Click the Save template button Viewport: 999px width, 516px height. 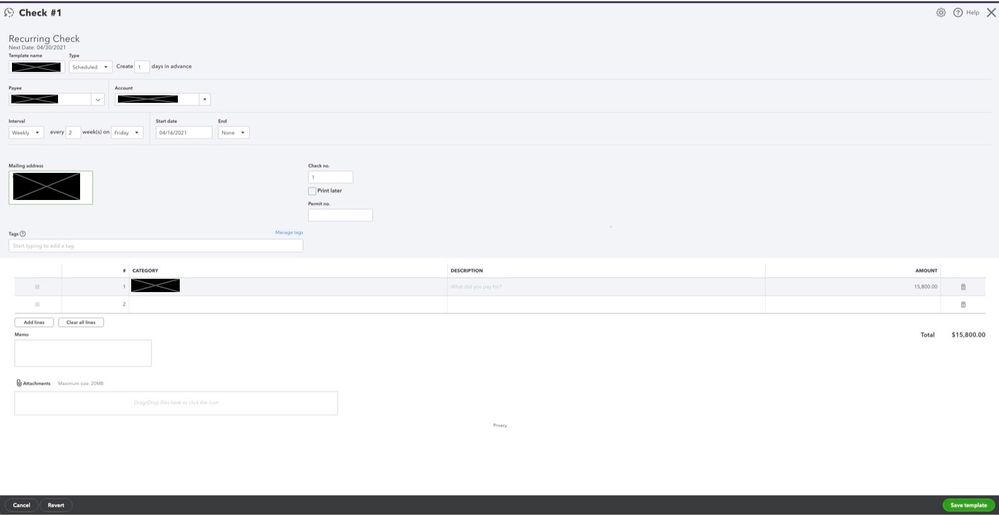coord(968,505)
